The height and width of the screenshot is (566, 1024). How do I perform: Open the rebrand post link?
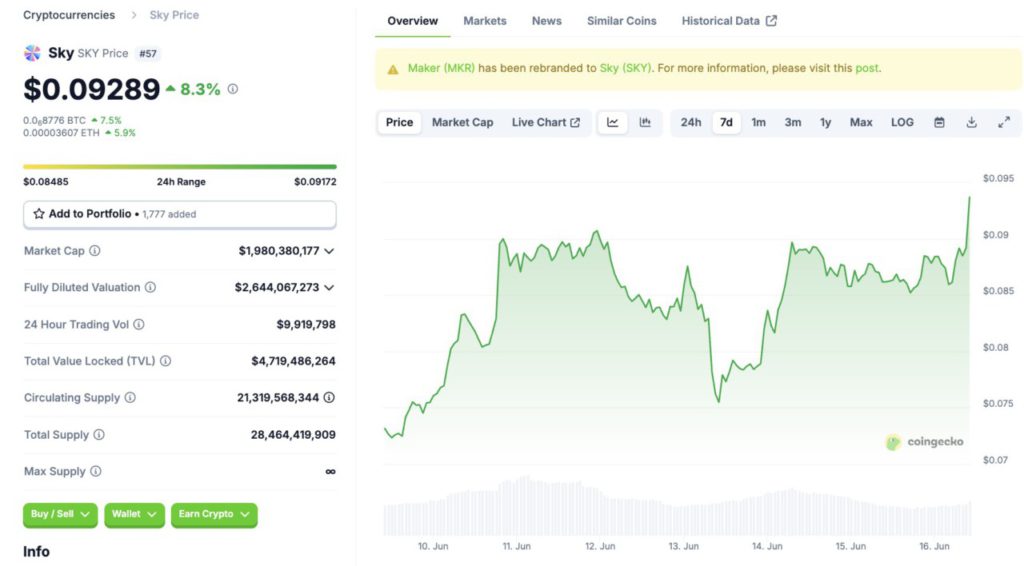867,68
